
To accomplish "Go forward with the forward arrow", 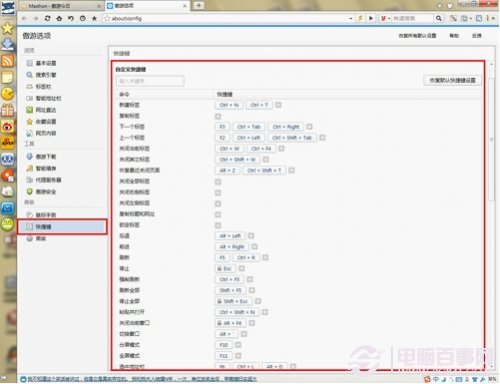I will [36, 18].
